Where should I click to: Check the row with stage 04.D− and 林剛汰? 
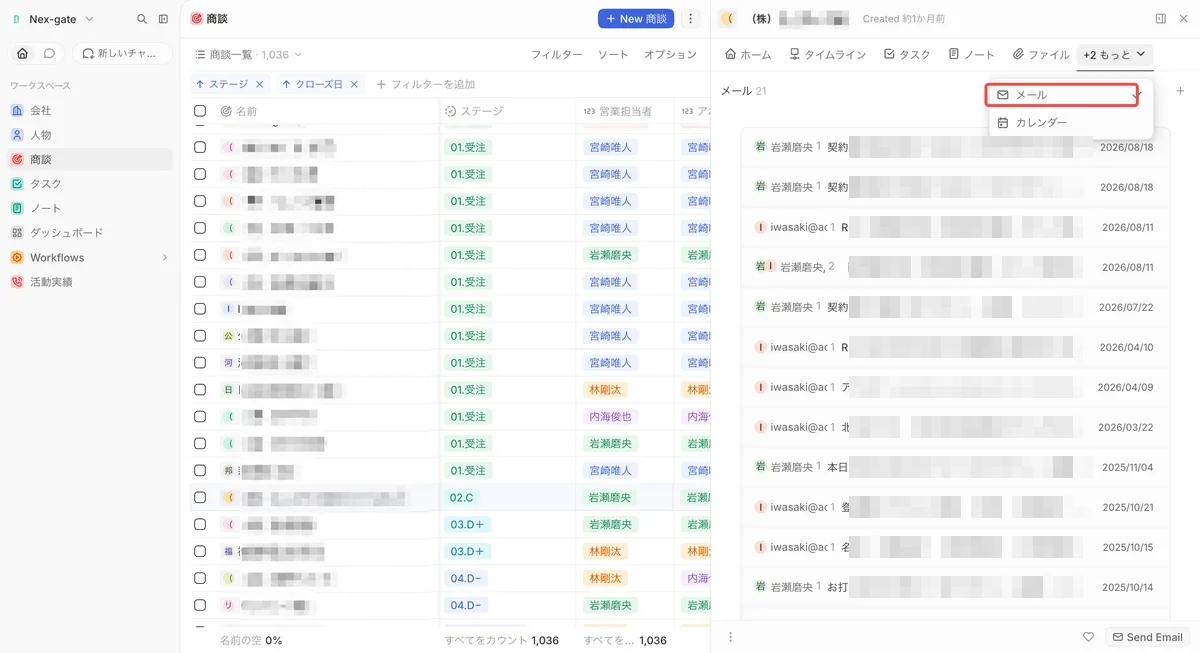click(200, 578)
